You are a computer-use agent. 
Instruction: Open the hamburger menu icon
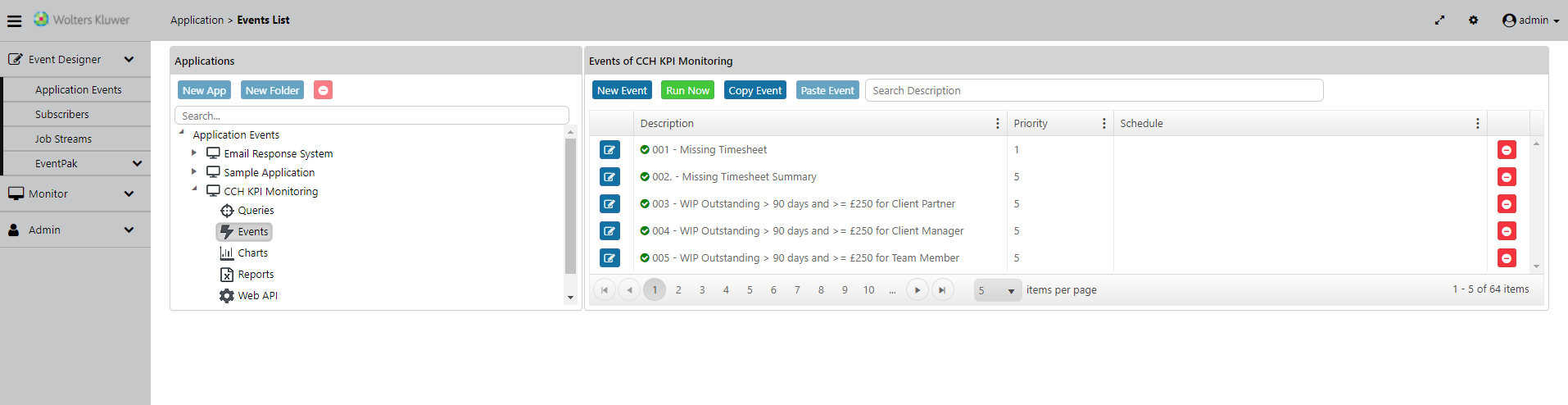14,20
